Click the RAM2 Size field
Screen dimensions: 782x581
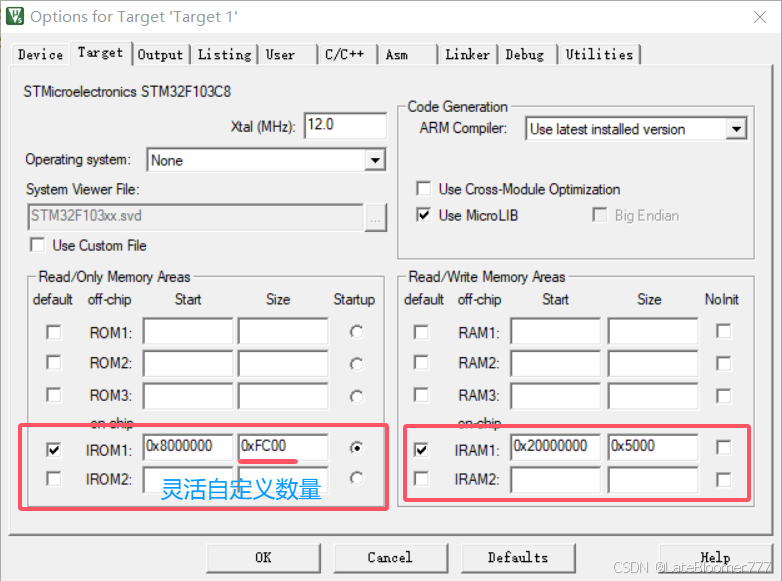[653, 364]
